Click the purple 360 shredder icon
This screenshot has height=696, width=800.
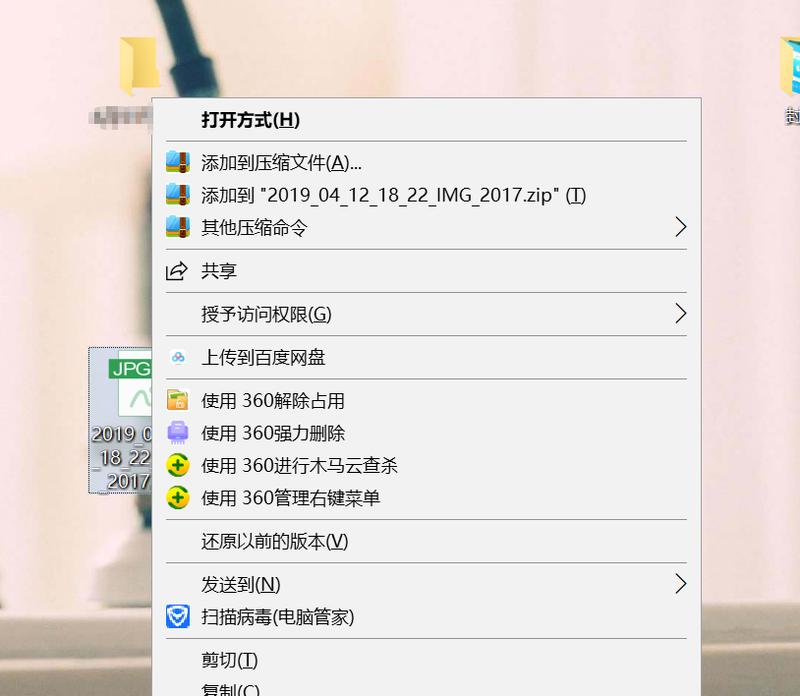[178, 433]
